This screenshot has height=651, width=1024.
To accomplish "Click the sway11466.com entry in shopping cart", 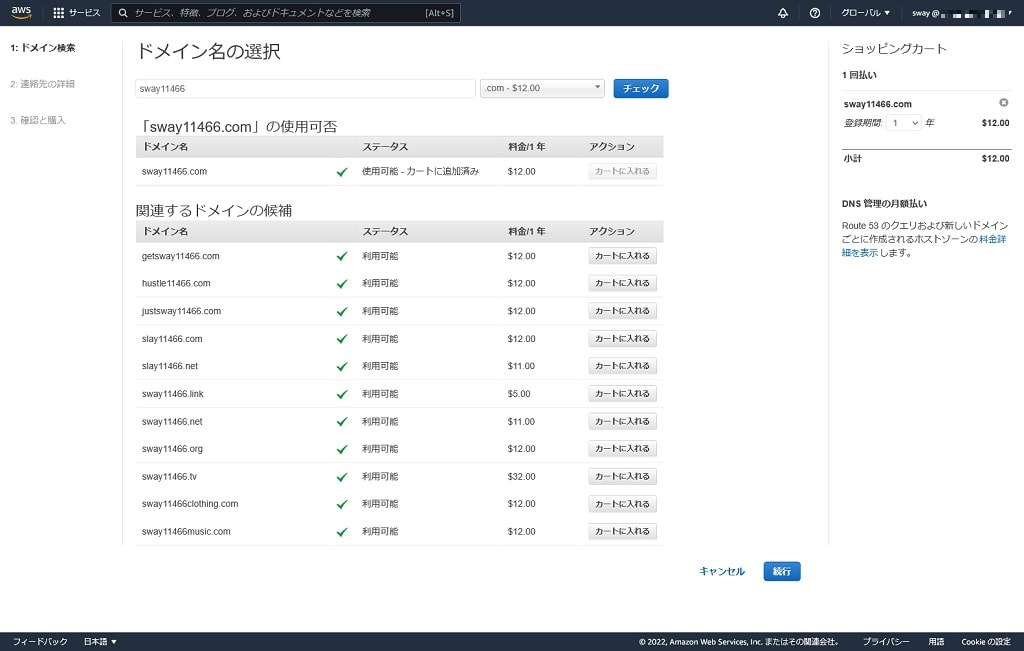I will pos(877,104).
